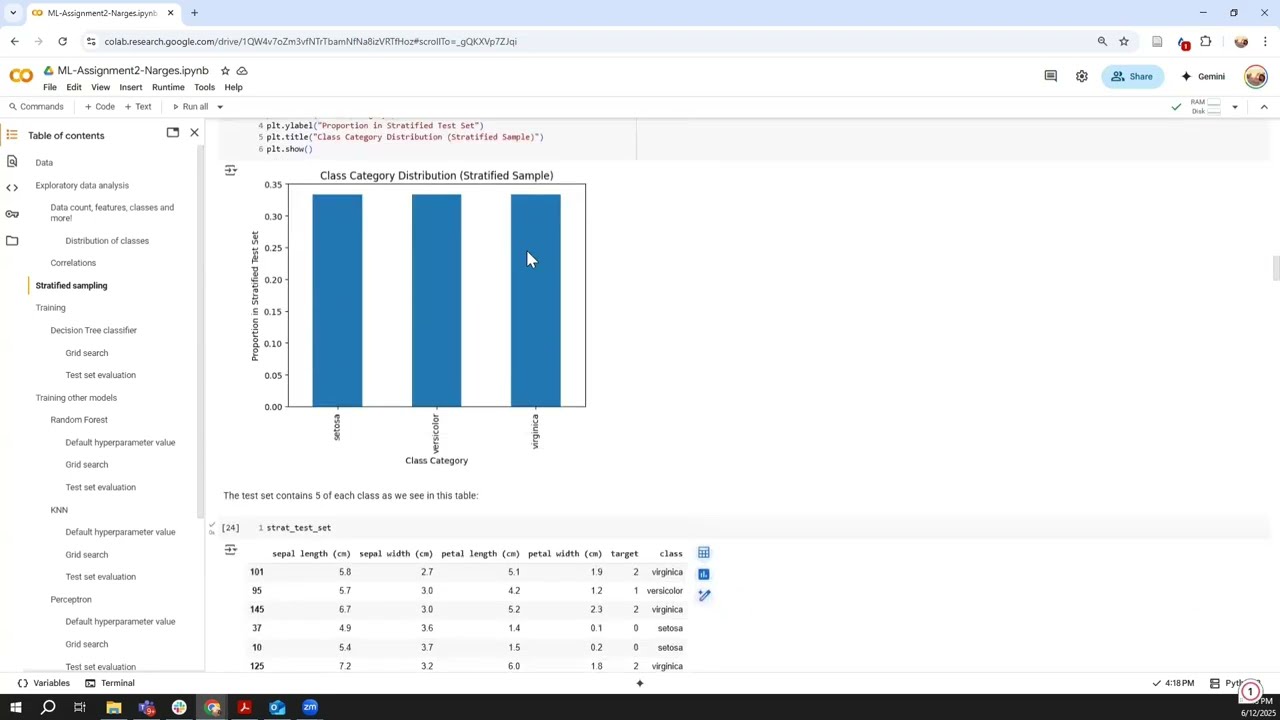The width and height of the screenshot is (1280, 720).
Task: Open Chrome extensions puzzle icon
Action: tap(1206, 42)
